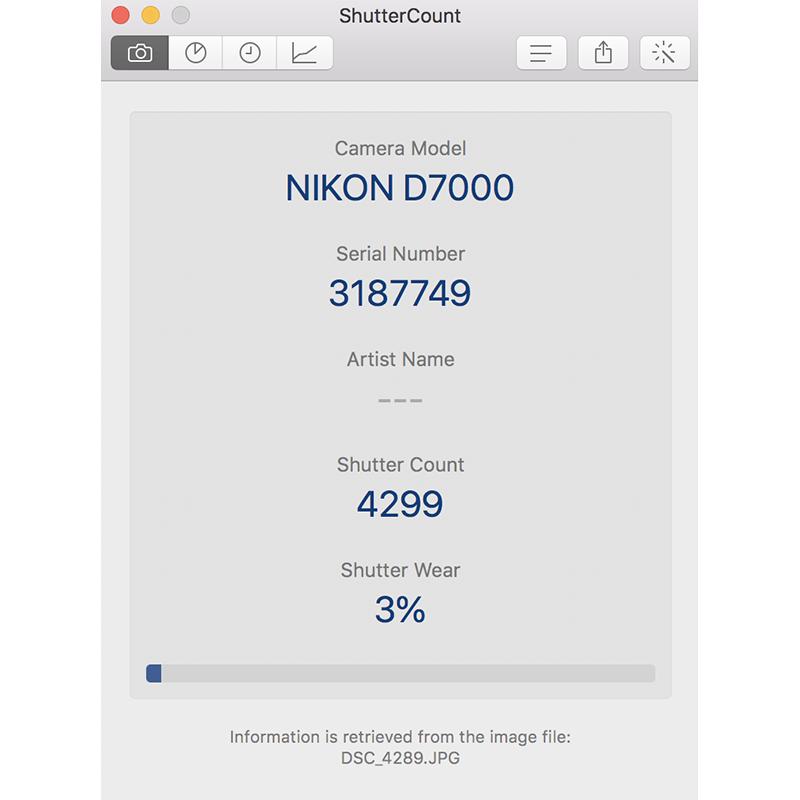Switch to the clock history view
This screenshot has height=800, width=800.
pyautogui.click(x=250, y=53)
